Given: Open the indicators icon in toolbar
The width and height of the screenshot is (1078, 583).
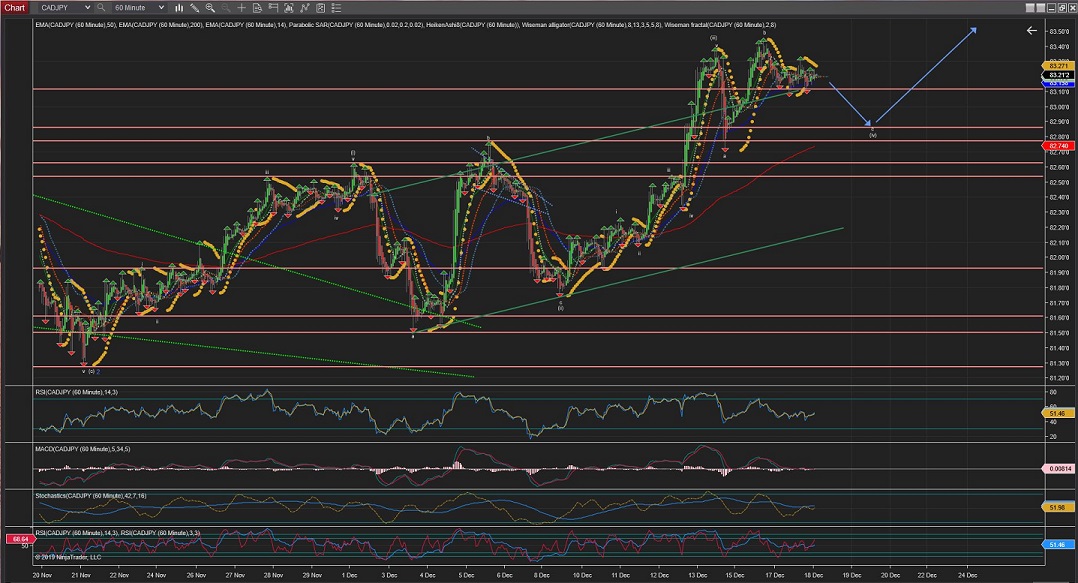Looking at the screenshot, I should pos(289,8).
